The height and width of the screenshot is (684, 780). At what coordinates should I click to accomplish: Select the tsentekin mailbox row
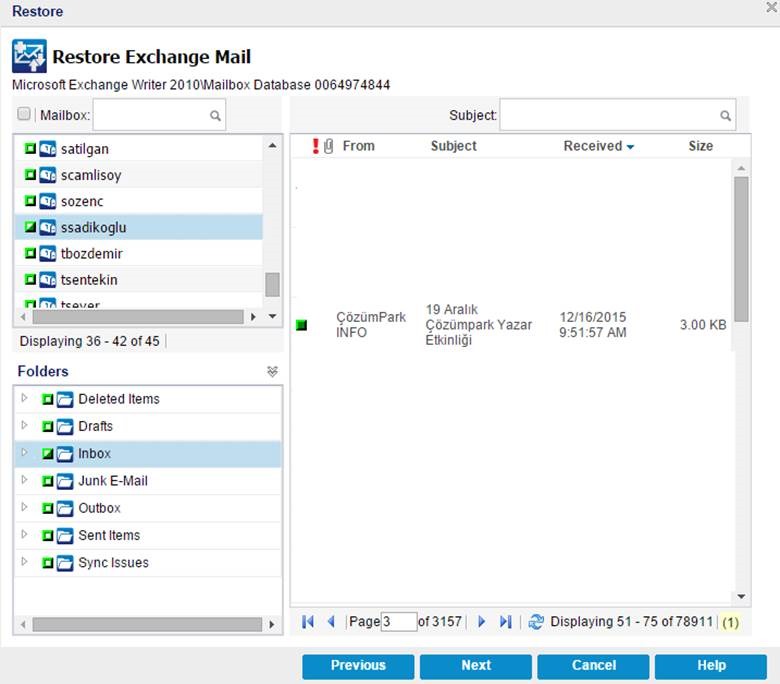click(139, 280)
